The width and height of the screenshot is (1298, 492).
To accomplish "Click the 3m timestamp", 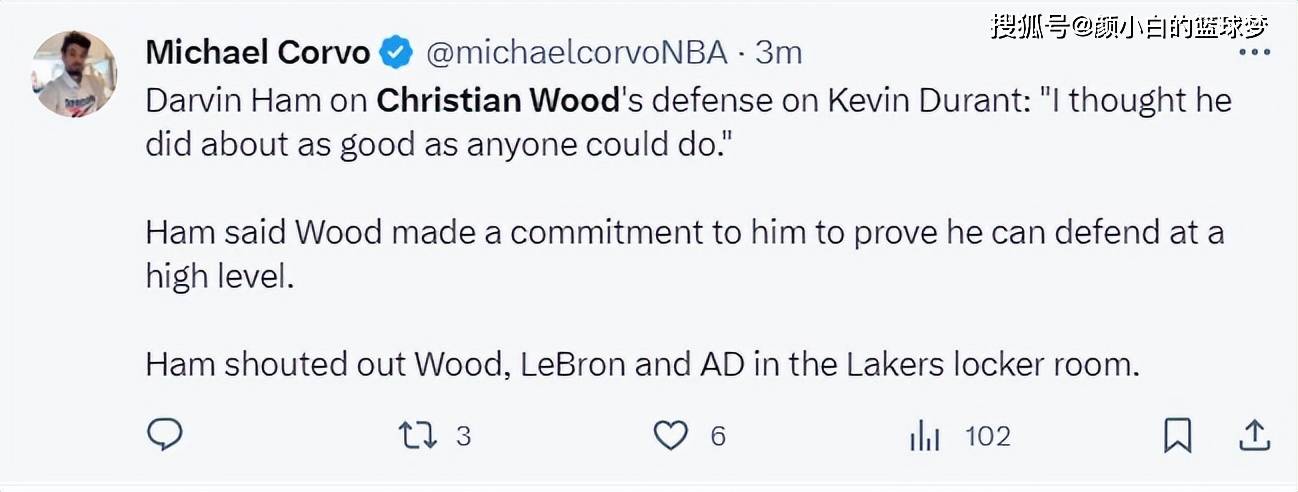I will (x=779, y=53).
